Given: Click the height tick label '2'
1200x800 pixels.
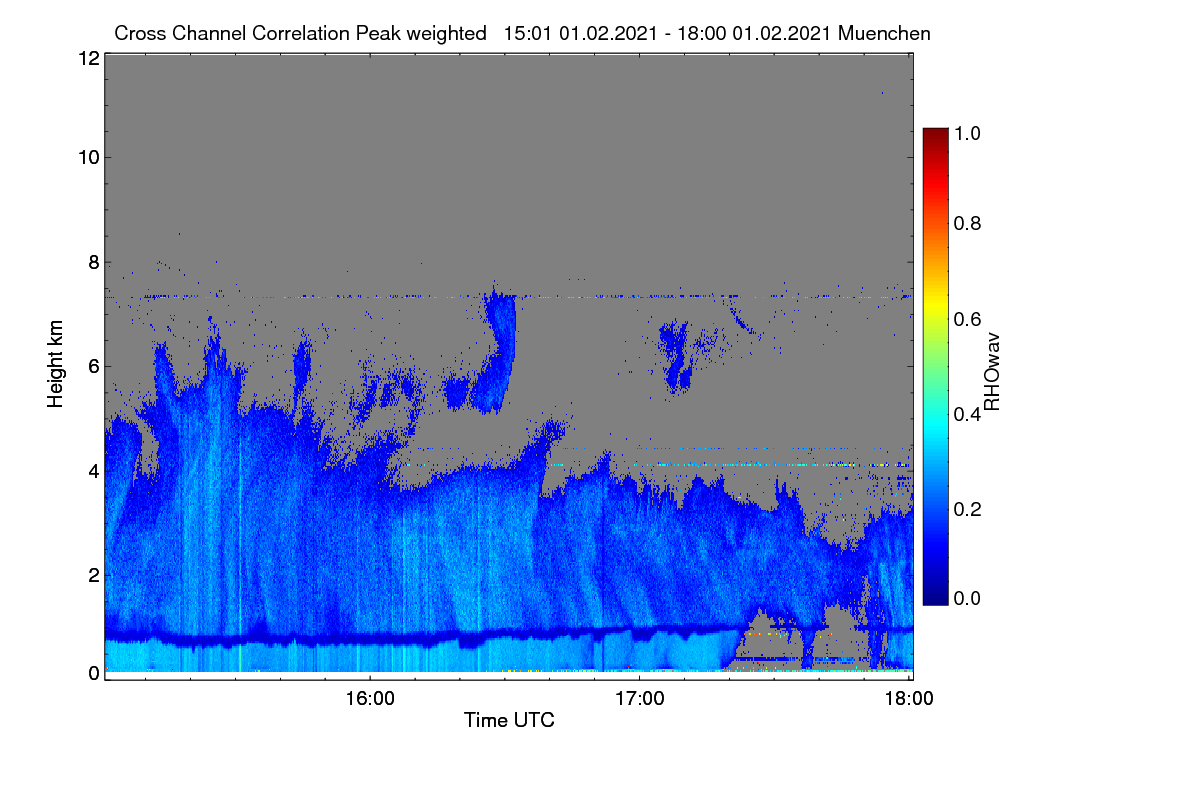Looking at the screenshot, I should [93, 574].
